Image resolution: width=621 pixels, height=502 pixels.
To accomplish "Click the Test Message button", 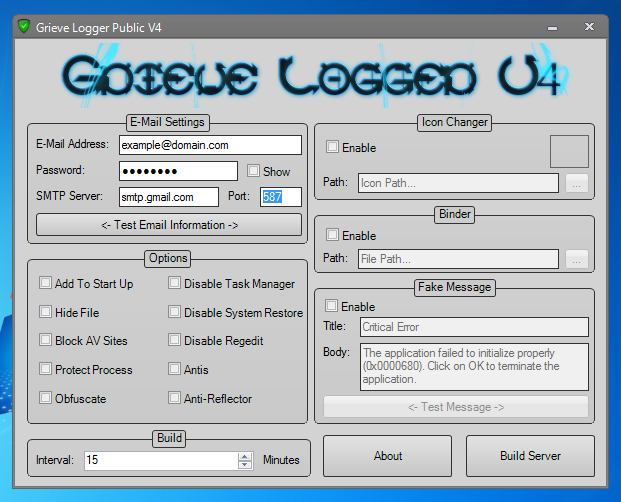I will 456,407.
